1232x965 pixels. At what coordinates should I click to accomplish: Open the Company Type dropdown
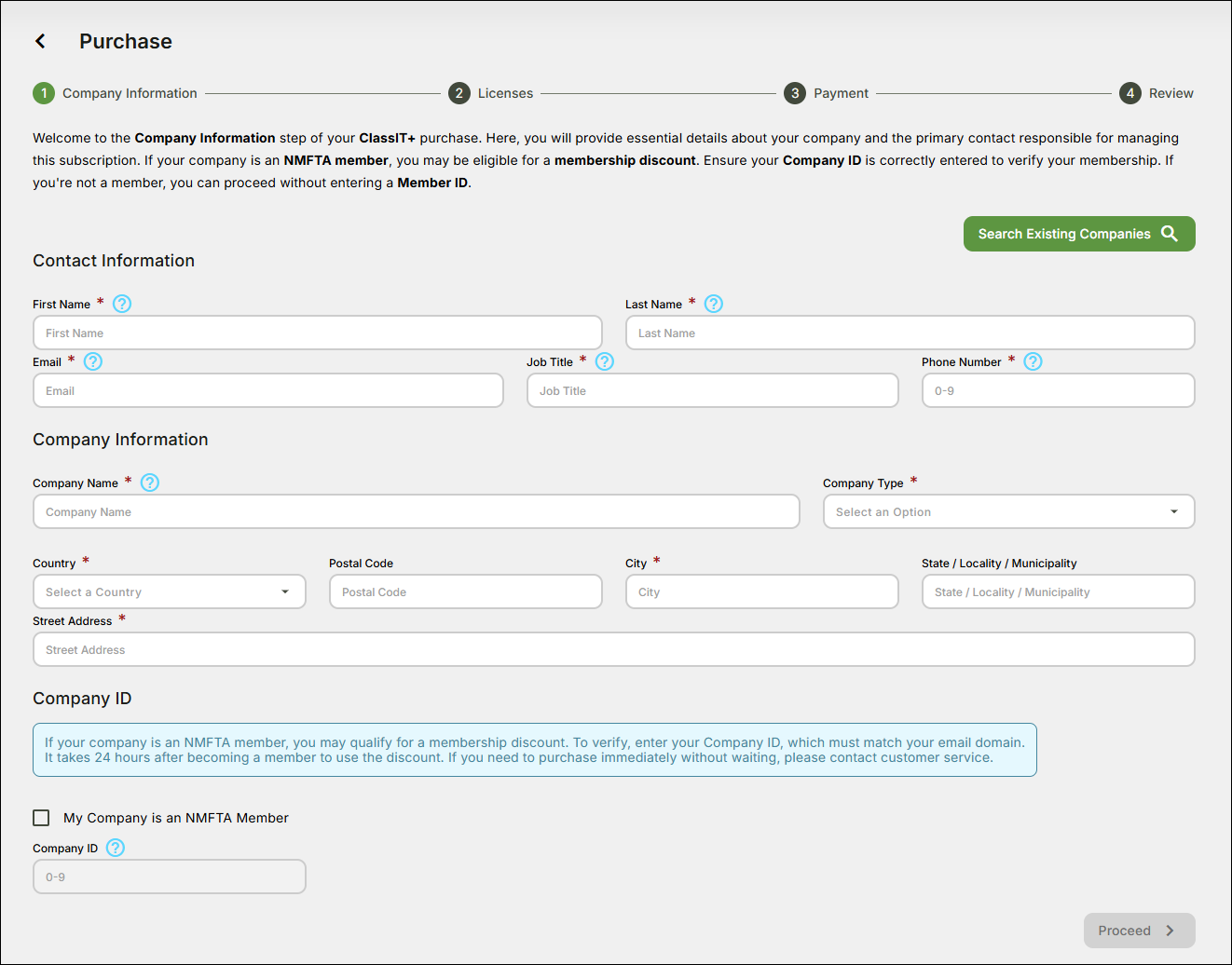click(1007, 511)
